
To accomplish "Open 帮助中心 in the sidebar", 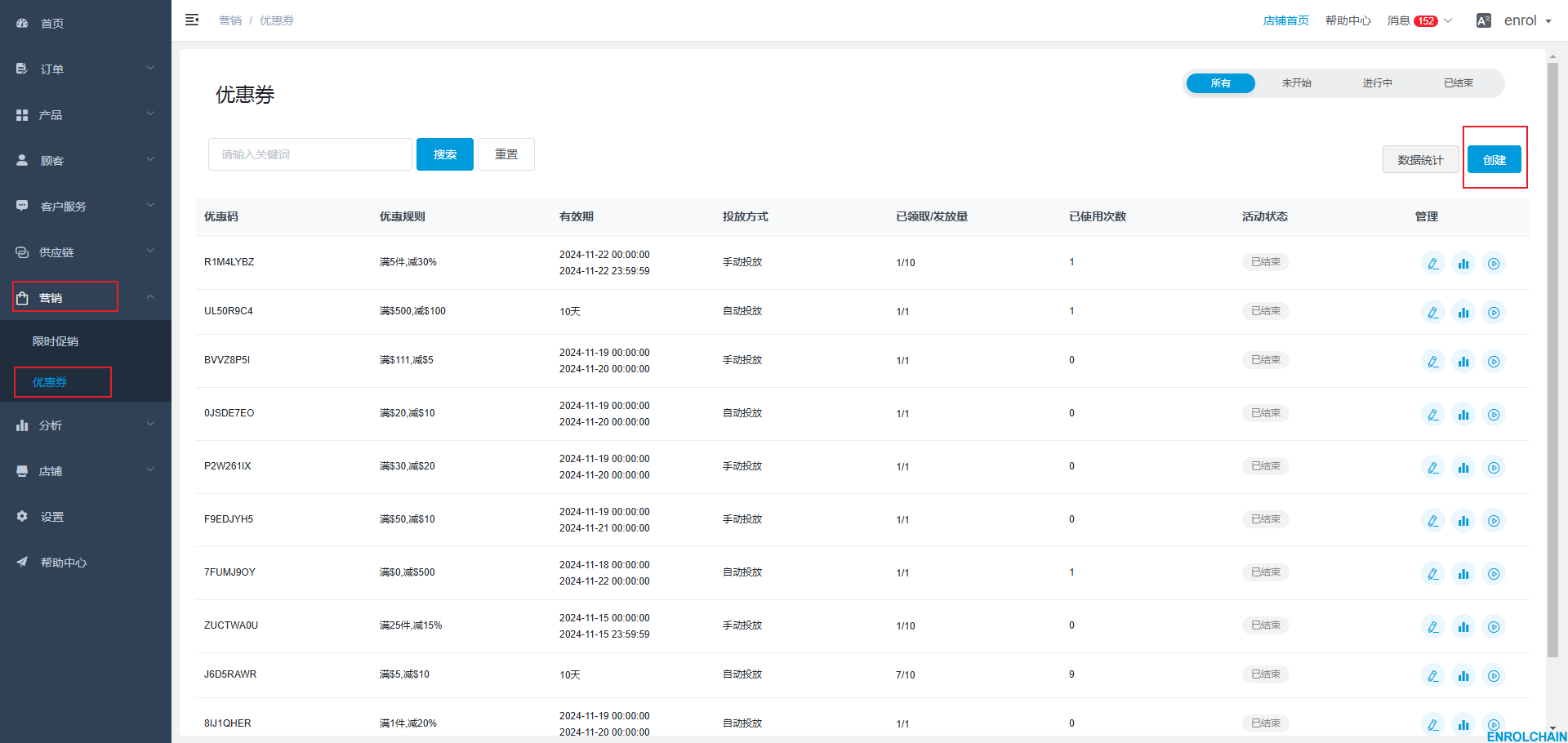I will click(x=86, y=562).
